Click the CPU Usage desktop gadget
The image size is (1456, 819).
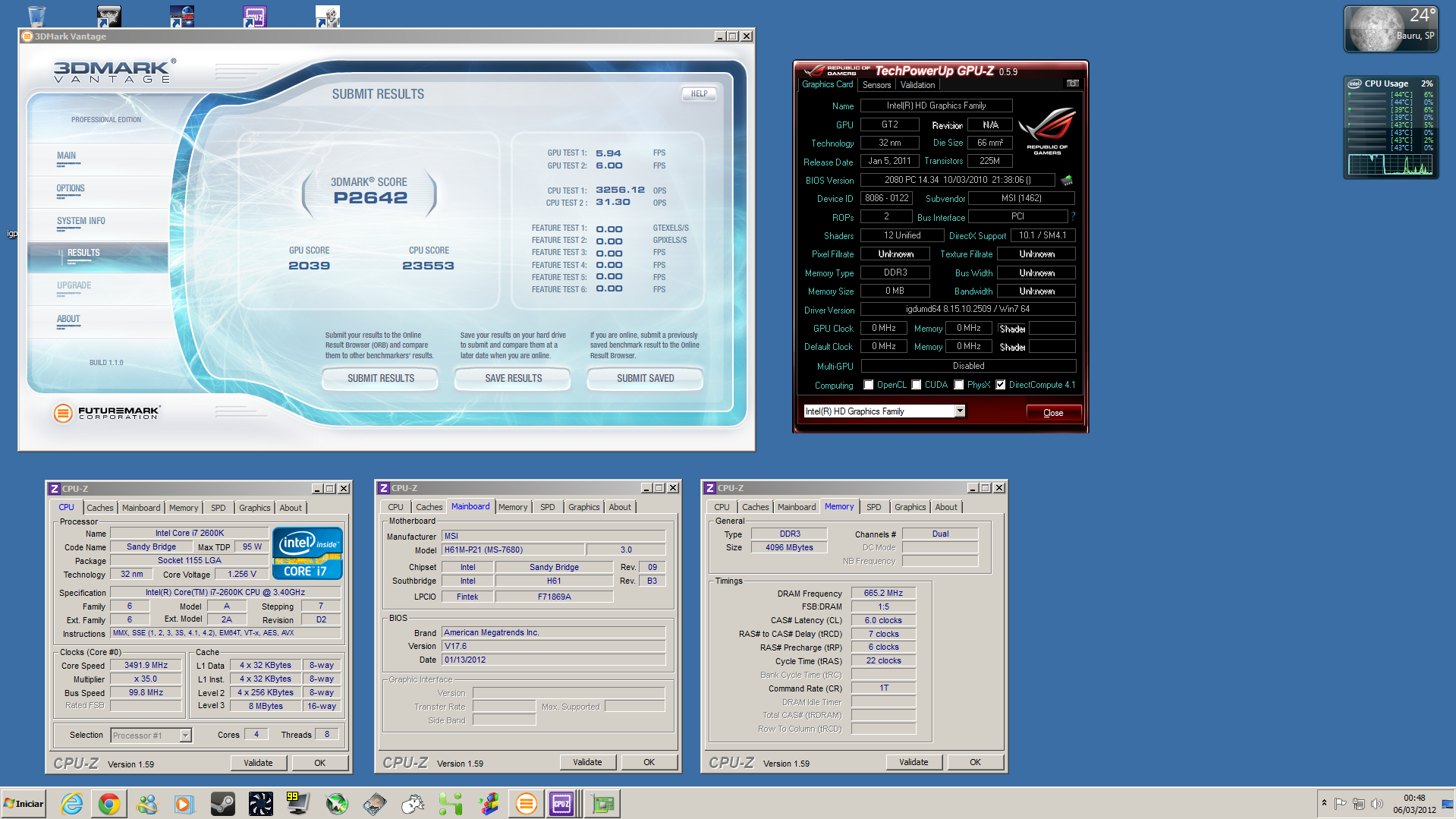pos(1390,128)
